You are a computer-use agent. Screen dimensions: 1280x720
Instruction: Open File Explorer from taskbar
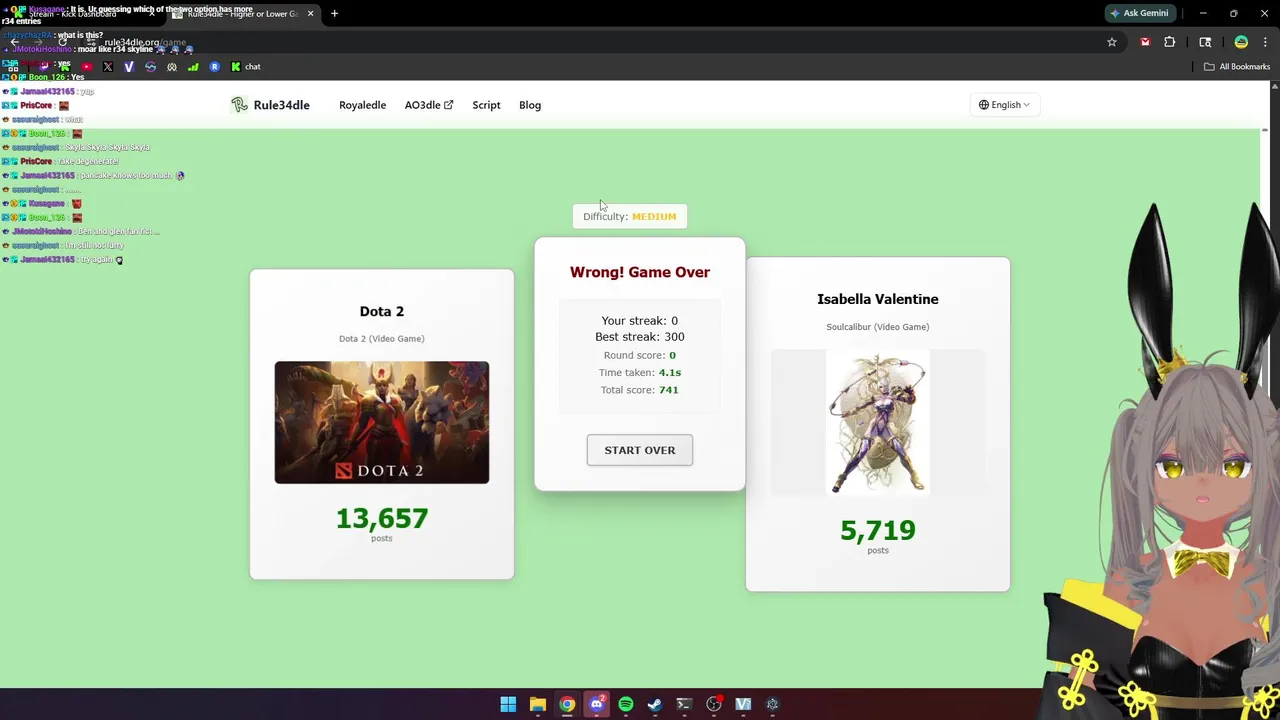pos(537,704)
